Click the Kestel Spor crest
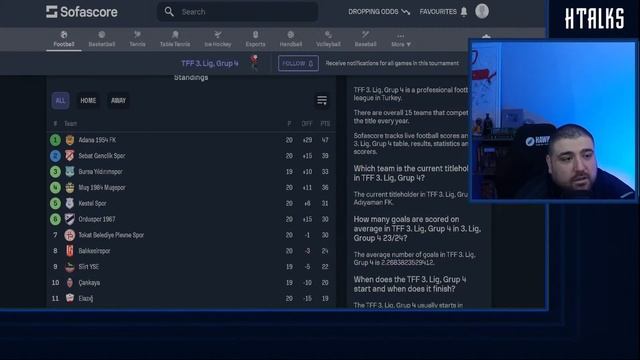Viewport: 640px width, 360px height. tap(70, 203)
